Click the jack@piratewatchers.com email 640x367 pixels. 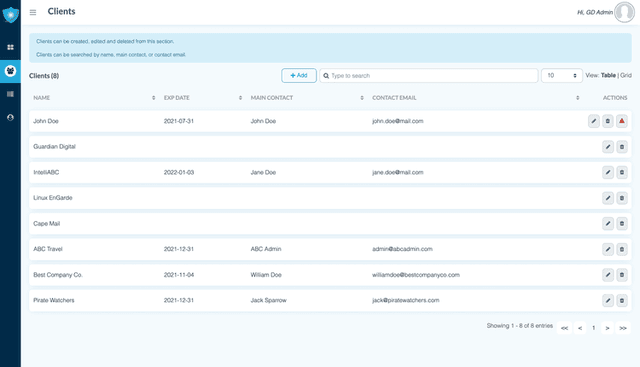tap(405, 300)
